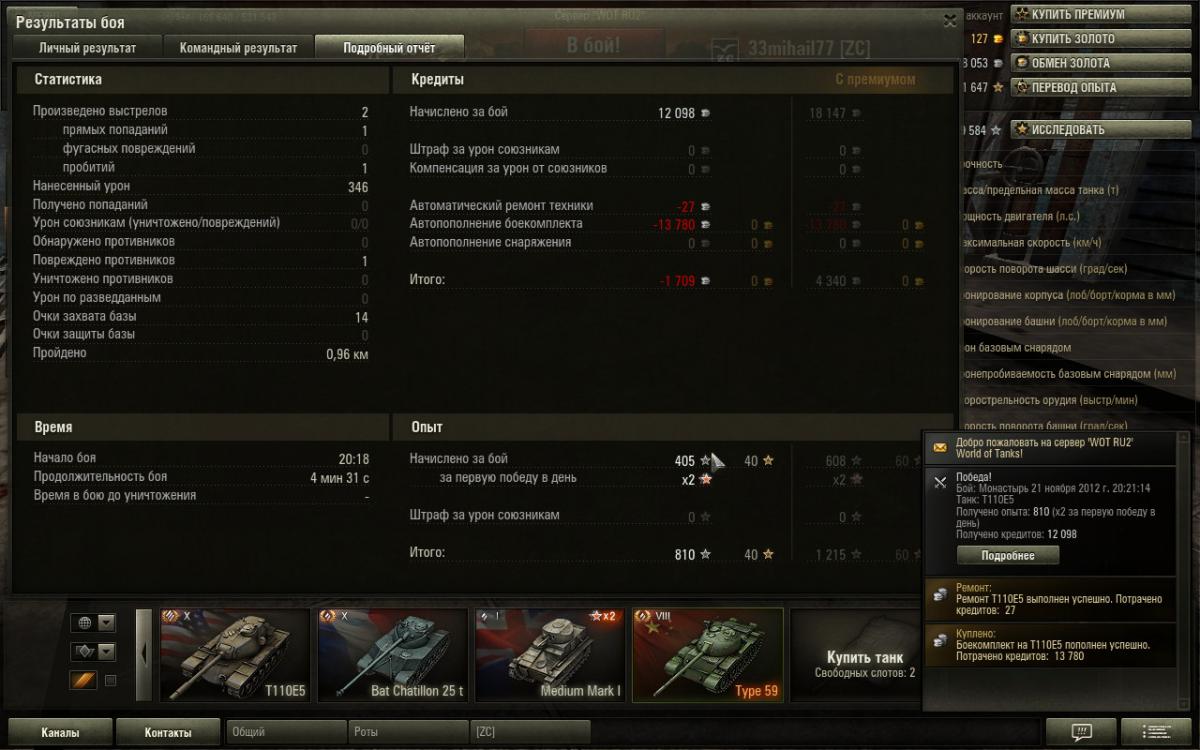Click the gold star on КУПИТЬ ПРЕМИУМ
The width and height of the screenshot is (1200, 750).
coord(1022,14)
